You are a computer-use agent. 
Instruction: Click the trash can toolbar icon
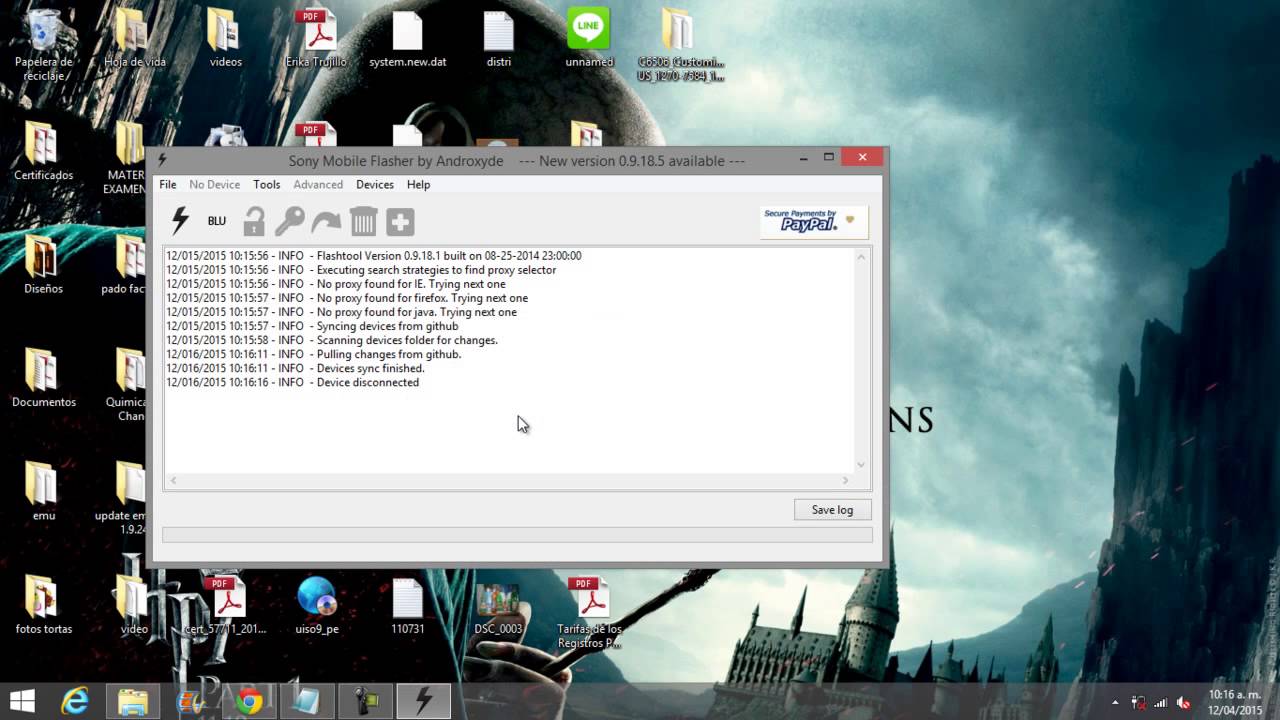click(364, 221)
